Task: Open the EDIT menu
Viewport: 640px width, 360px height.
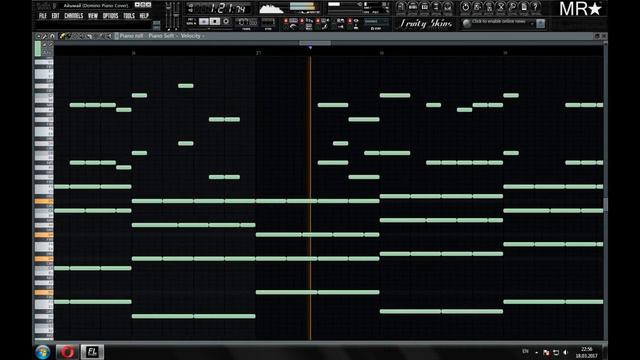Action: pyautogui.click(x=55, y=16)
